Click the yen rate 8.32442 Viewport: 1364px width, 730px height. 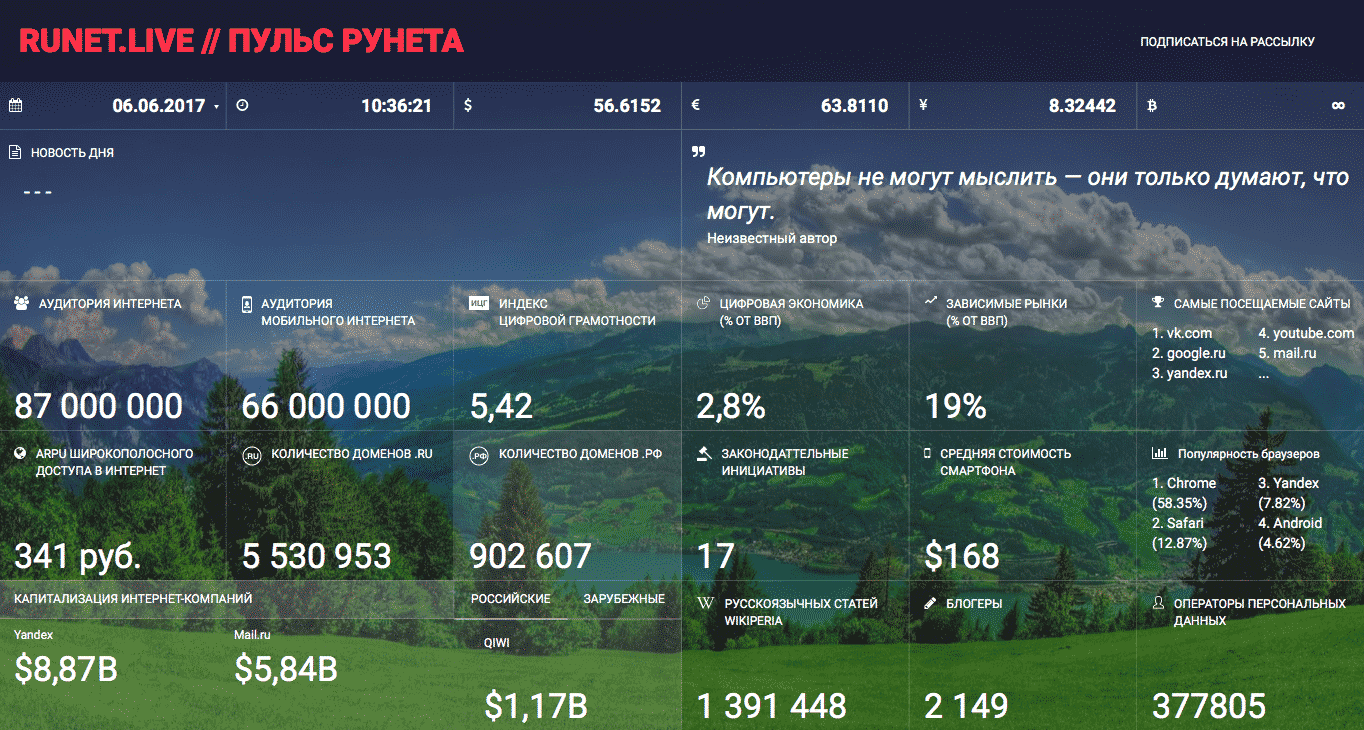[1082, 106]
